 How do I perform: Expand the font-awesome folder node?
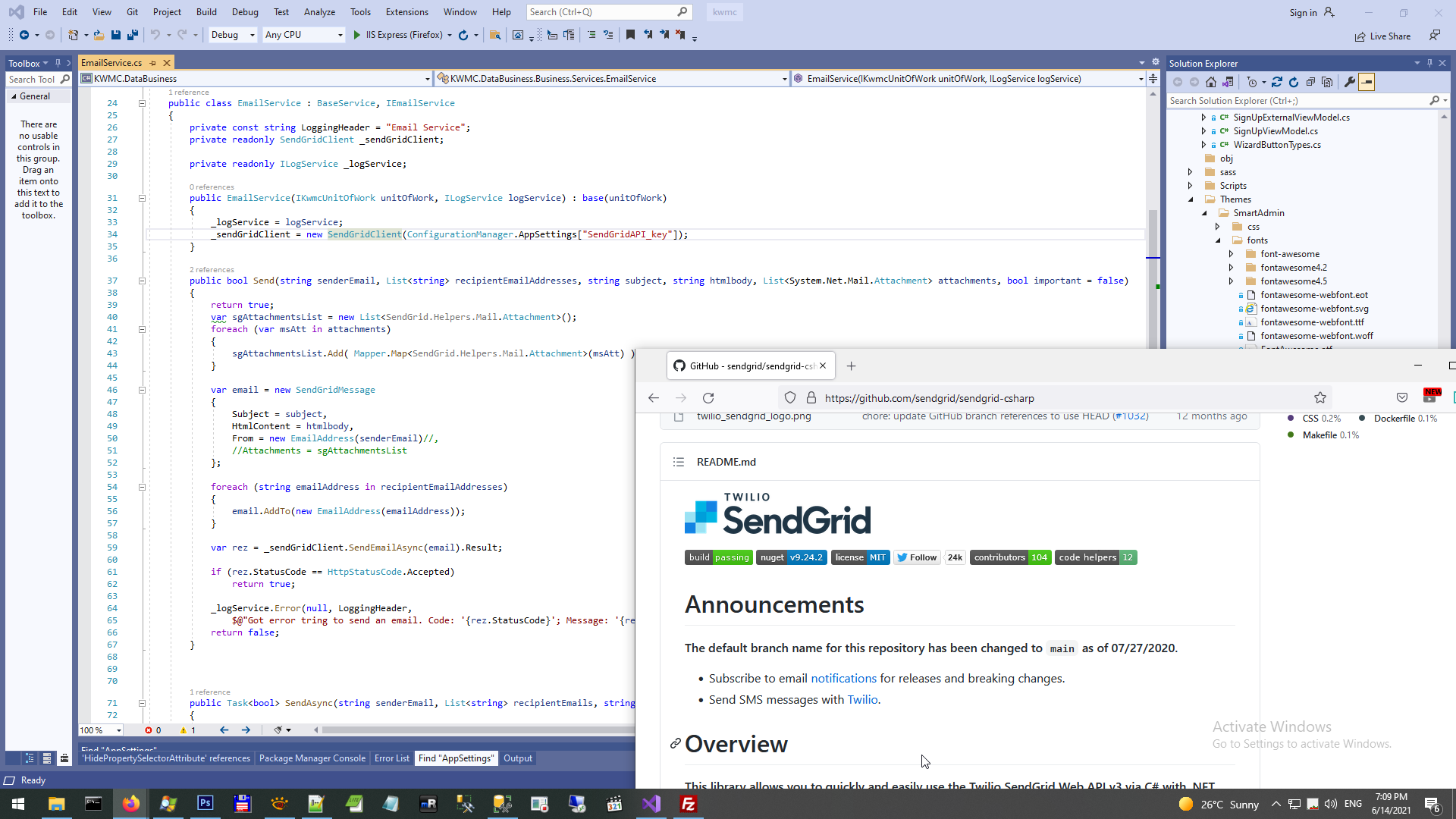pos(1231,254)
